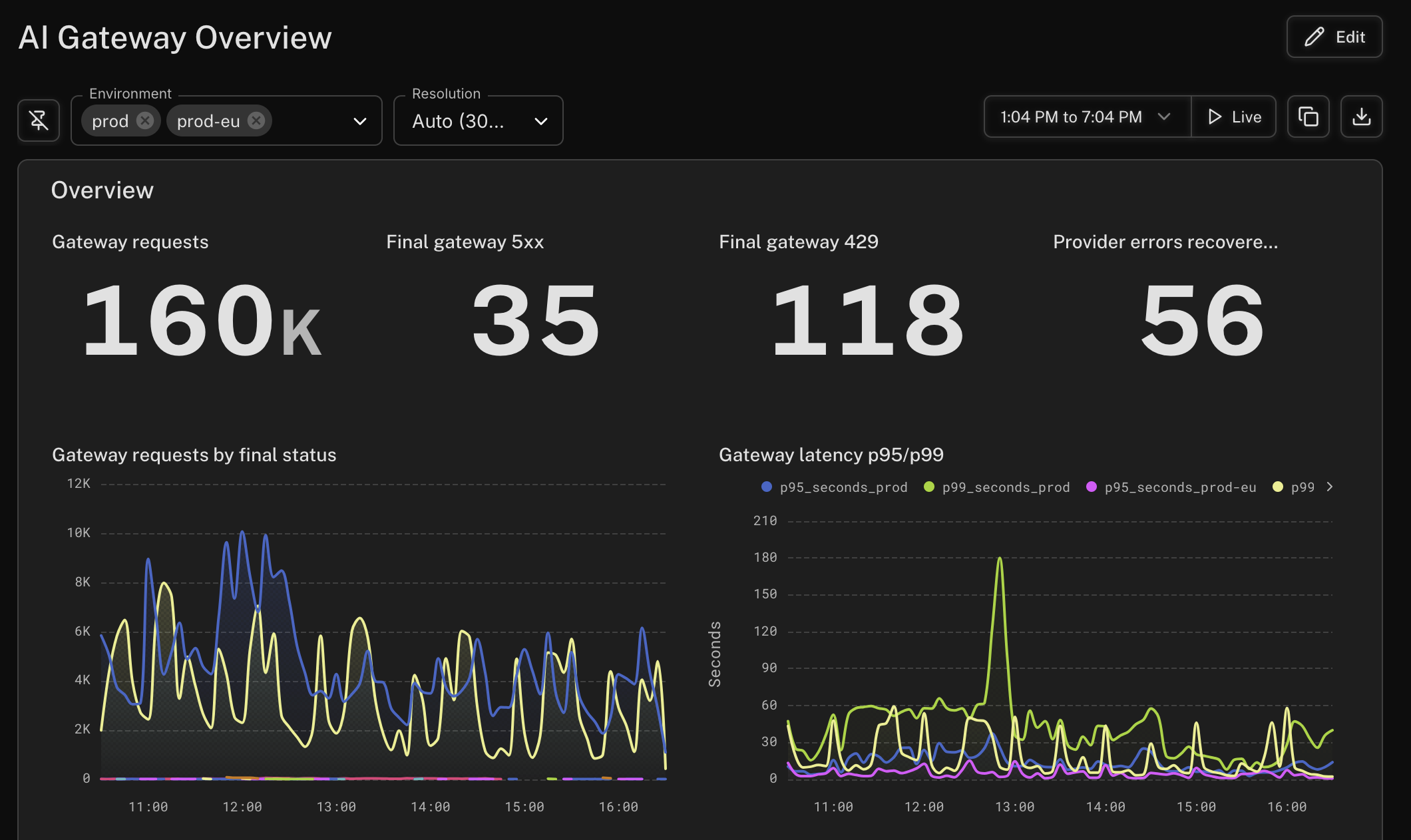Toggle p99_seconds_prod legend series

click(x=996, y=487)
